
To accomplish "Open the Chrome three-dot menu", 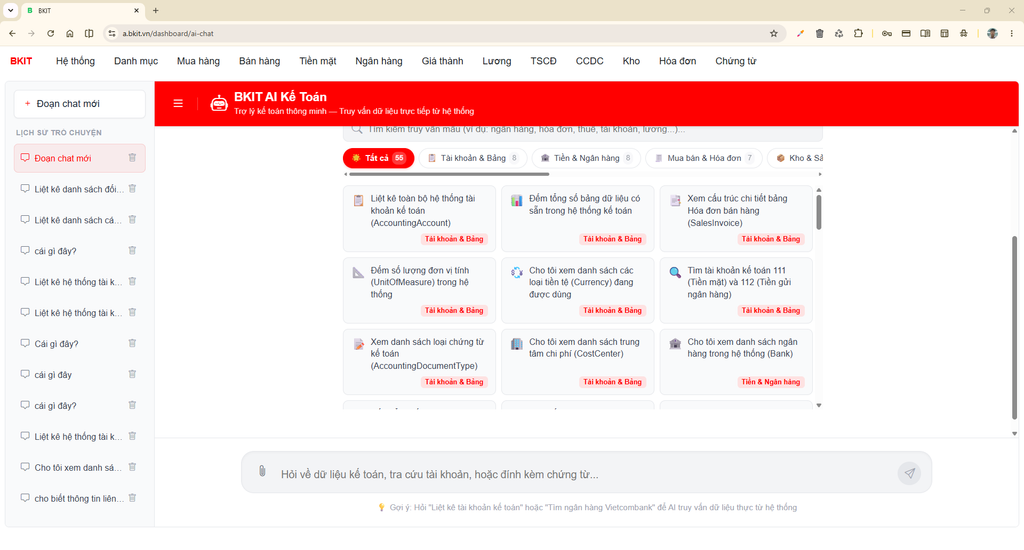I will pos(1012,33).
